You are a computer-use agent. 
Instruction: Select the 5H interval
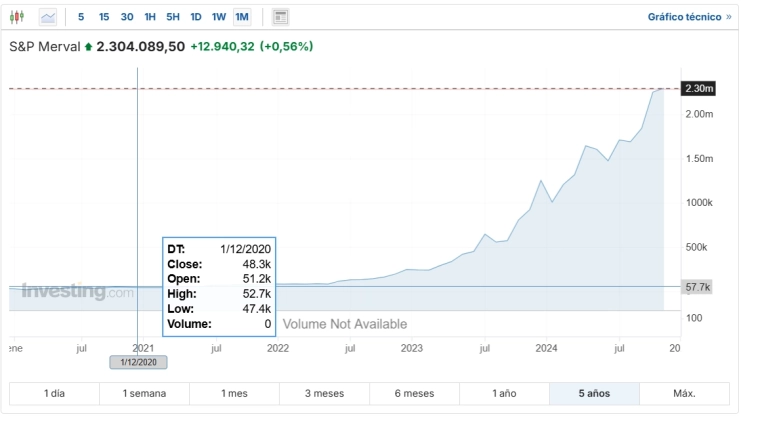173,17
